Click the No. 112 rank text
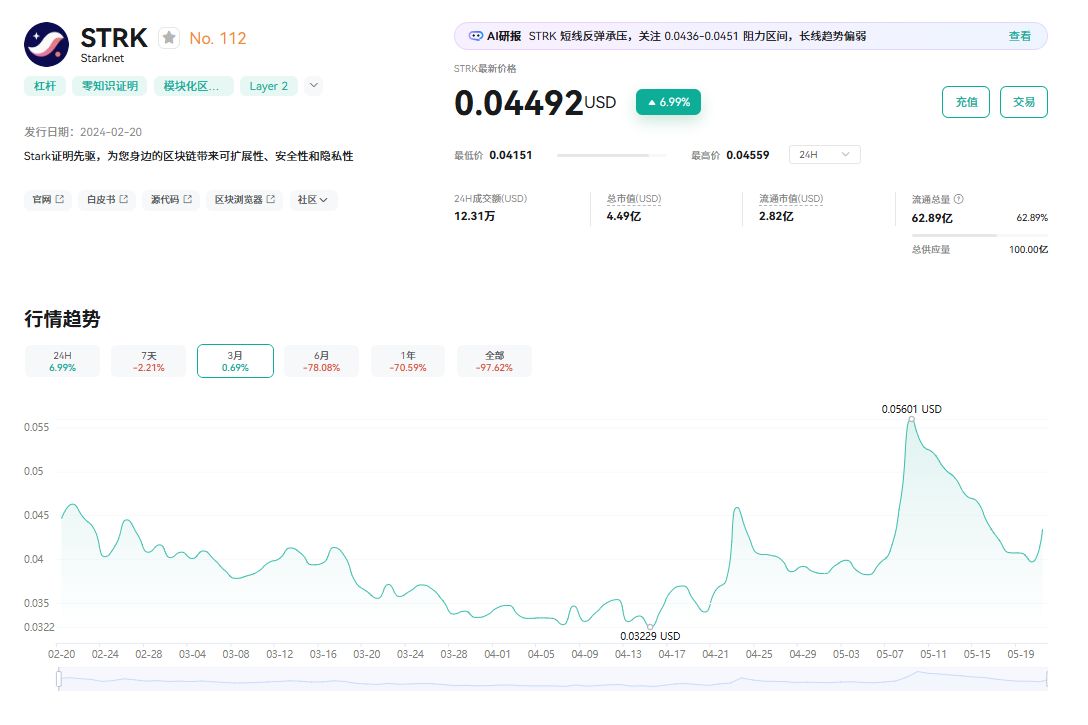The image size is (1088, 725). click(218, 38)
